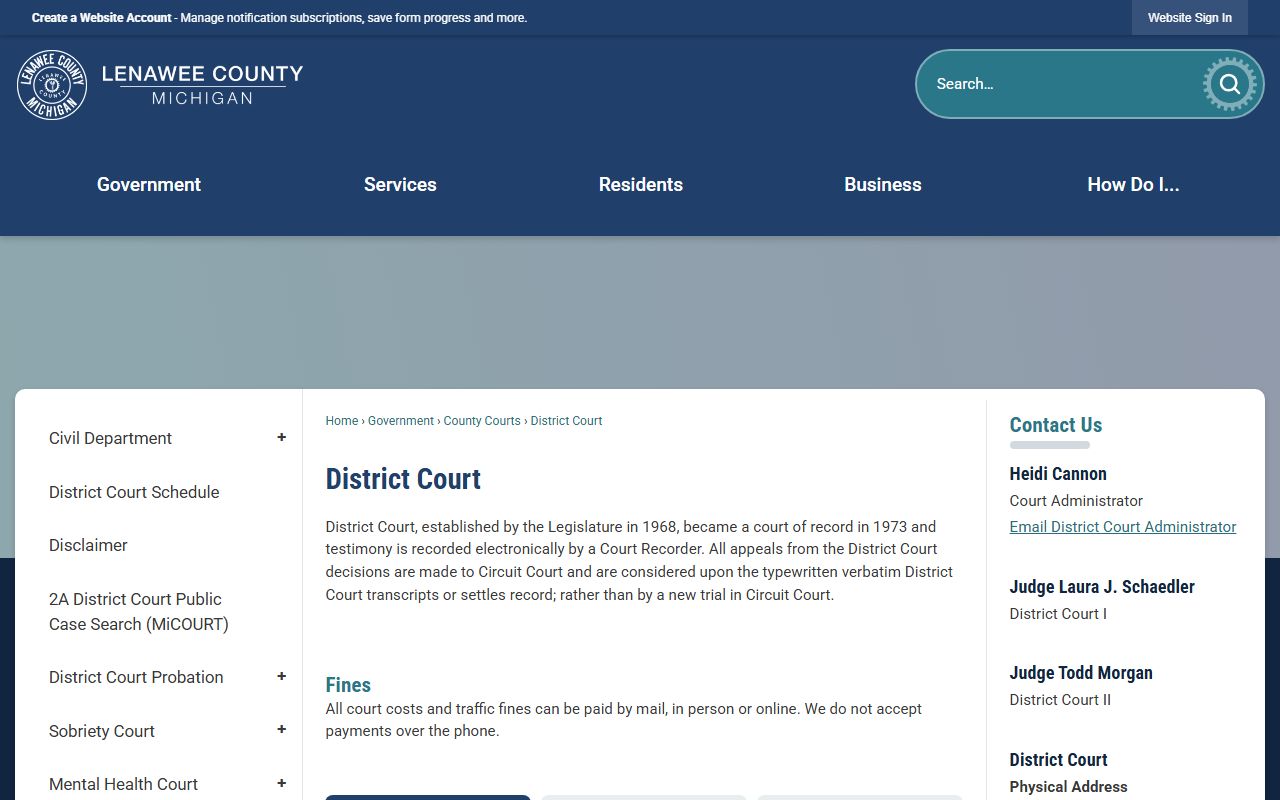Go to Home breadcrumb
The width and height of the screenshot is (1280, 800).
pyautogui.click(x=342, y=421)
